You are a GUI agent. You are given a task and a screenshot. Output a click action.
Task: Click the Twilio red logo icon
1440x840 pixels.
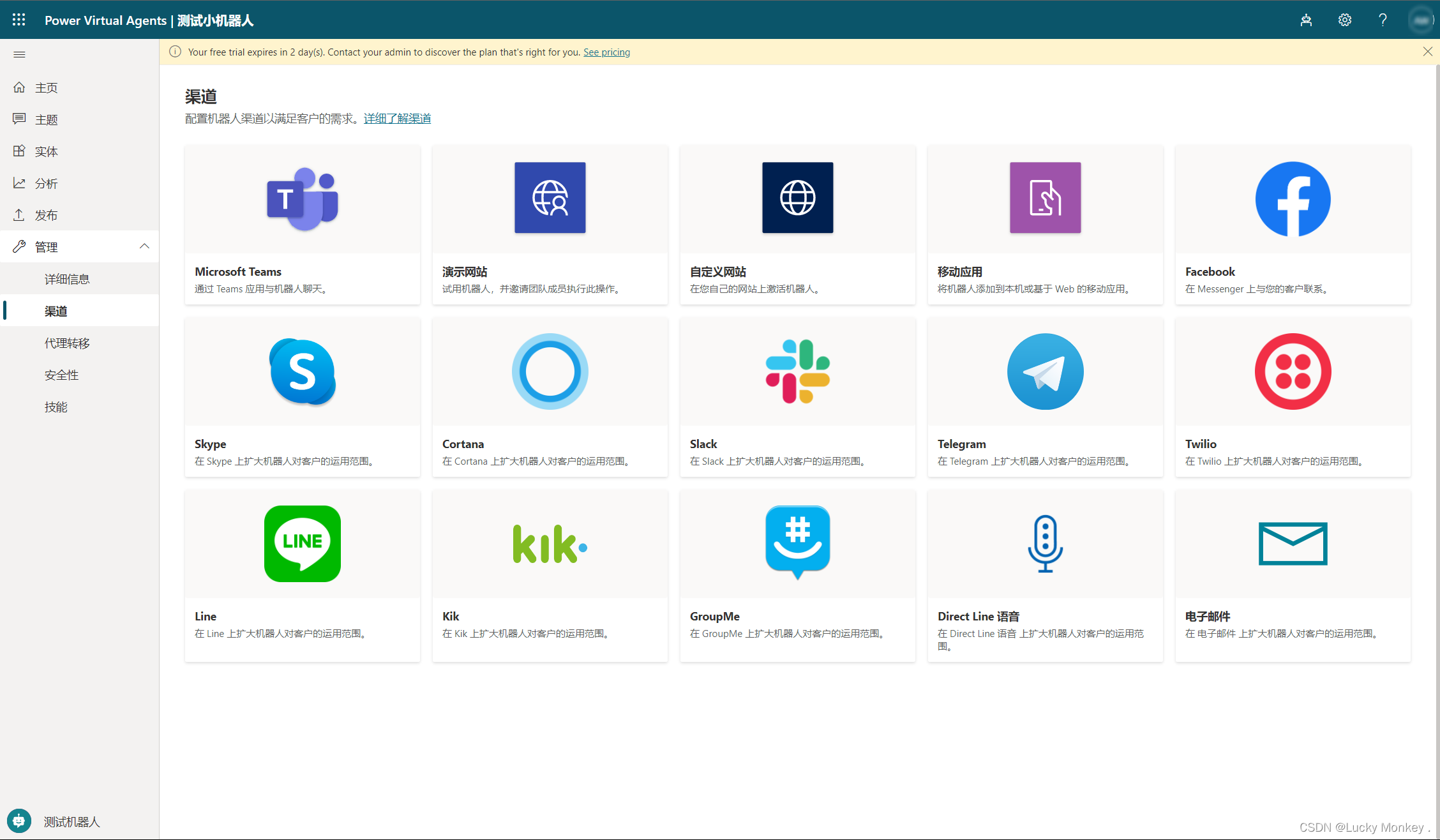1293,371
